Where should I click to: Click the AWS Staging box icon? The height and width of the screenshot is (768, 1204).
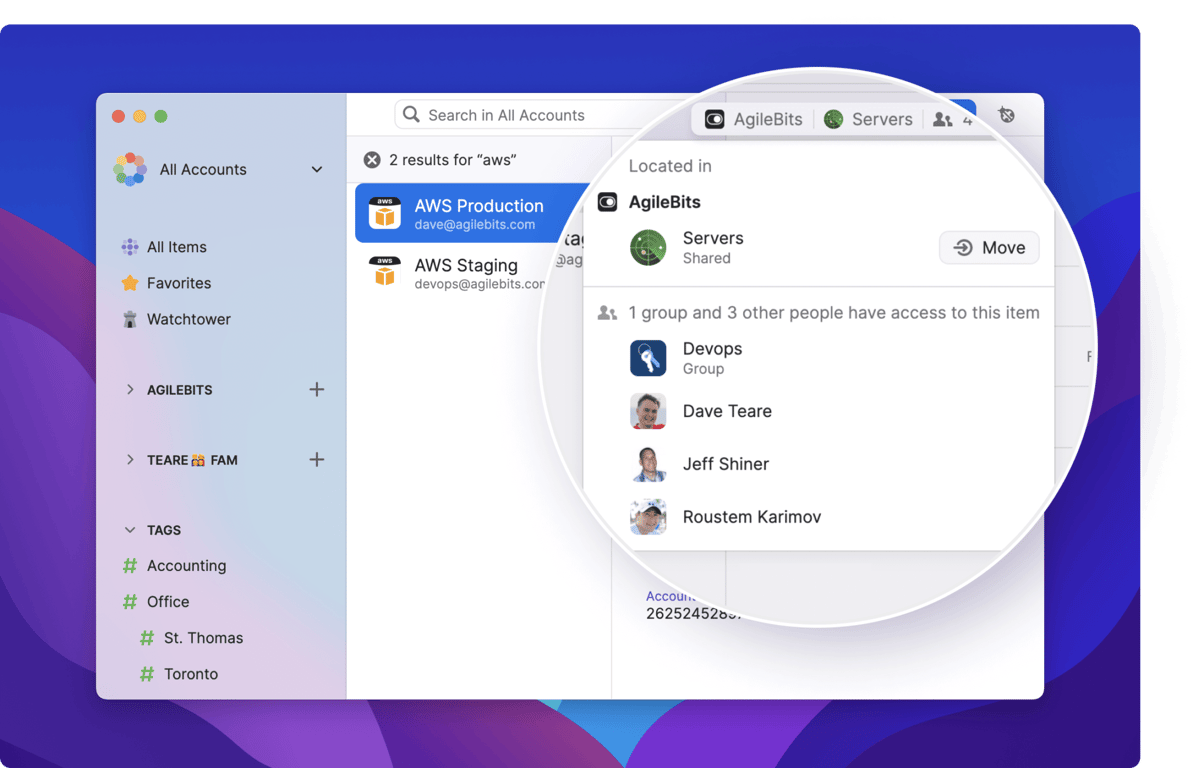coord(385,272)
